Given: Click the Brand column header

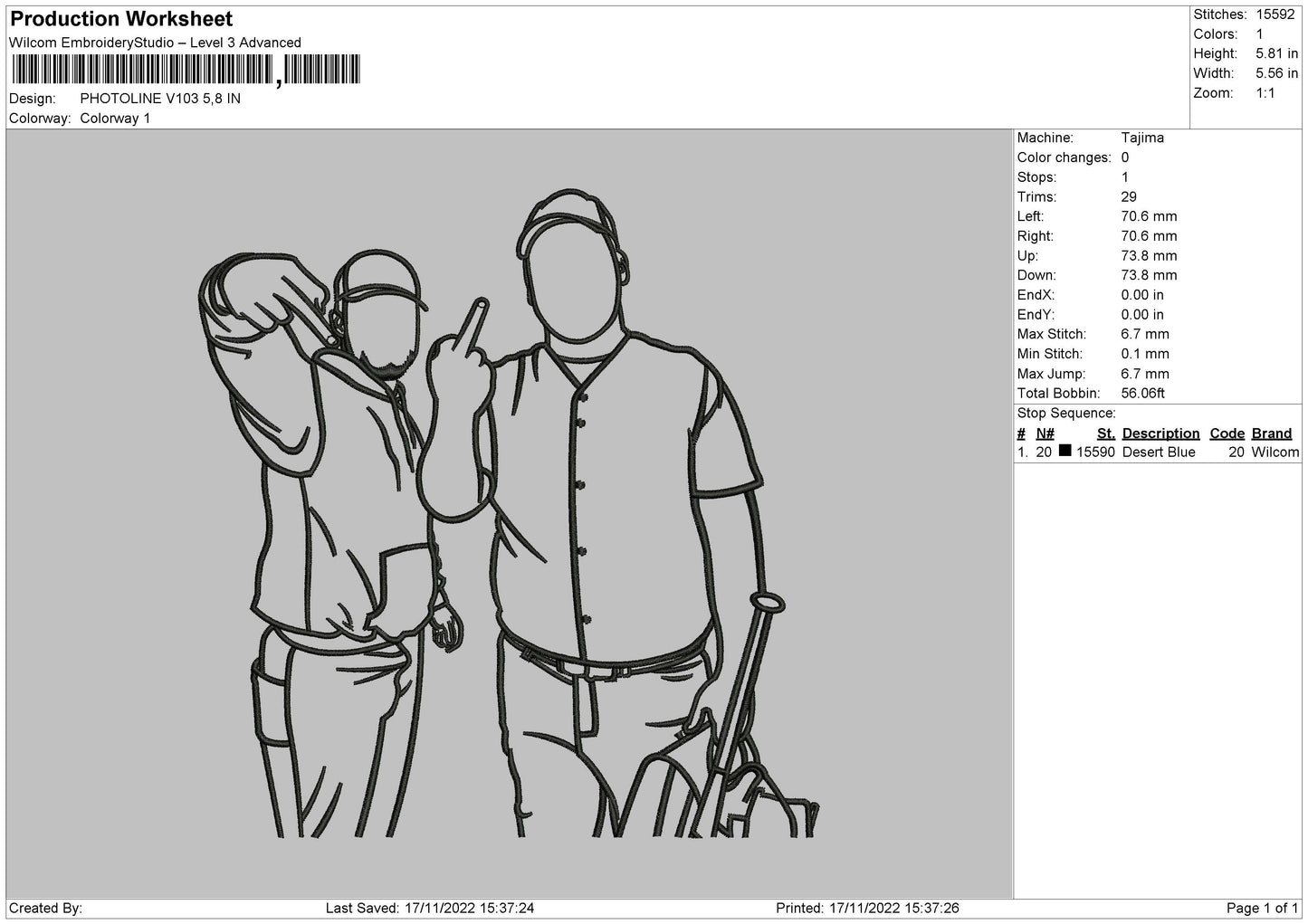Looking at the screenshot, I should [x=1272, y=433].
